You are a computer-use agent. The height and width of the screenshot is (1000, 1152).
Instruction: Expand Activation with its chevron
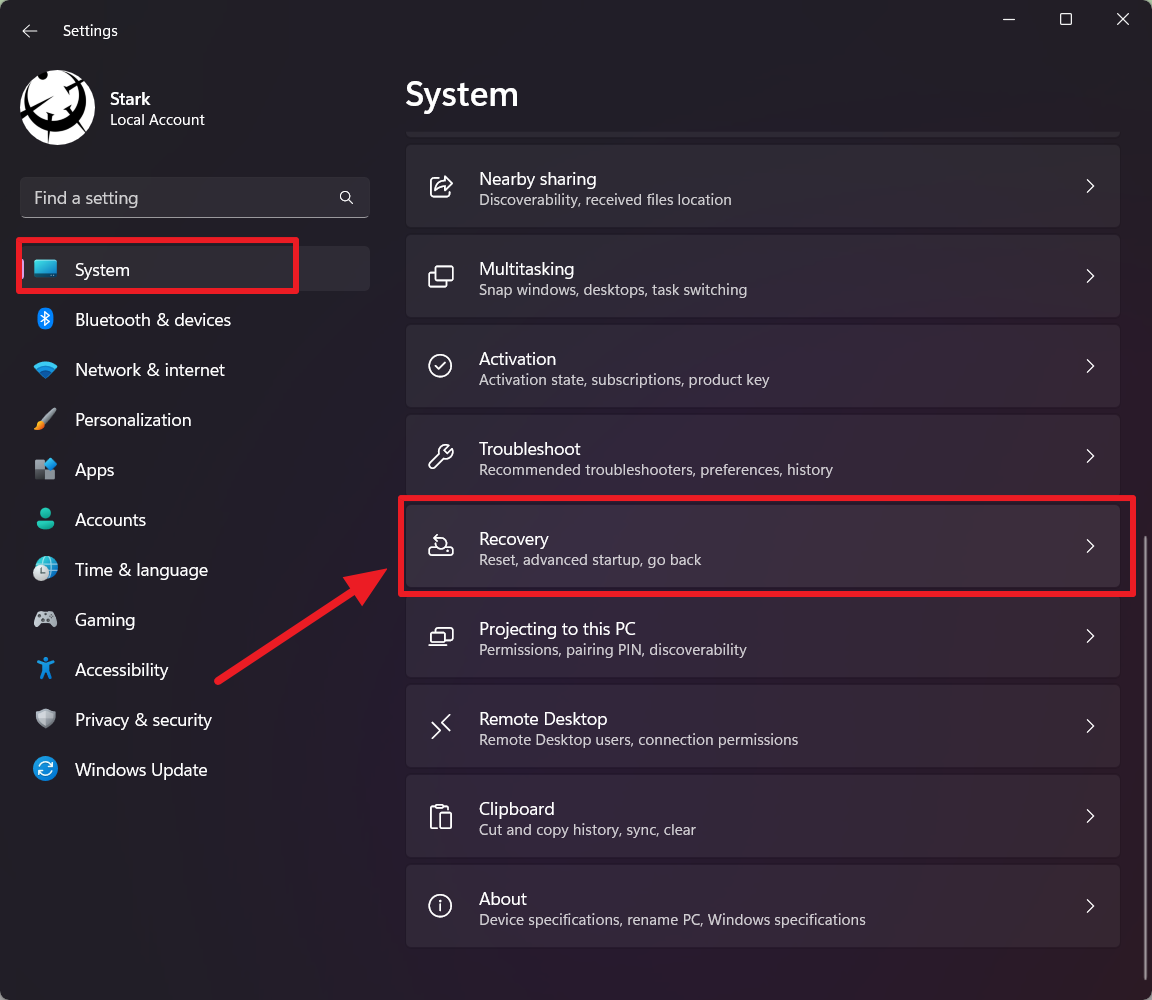1090,366
